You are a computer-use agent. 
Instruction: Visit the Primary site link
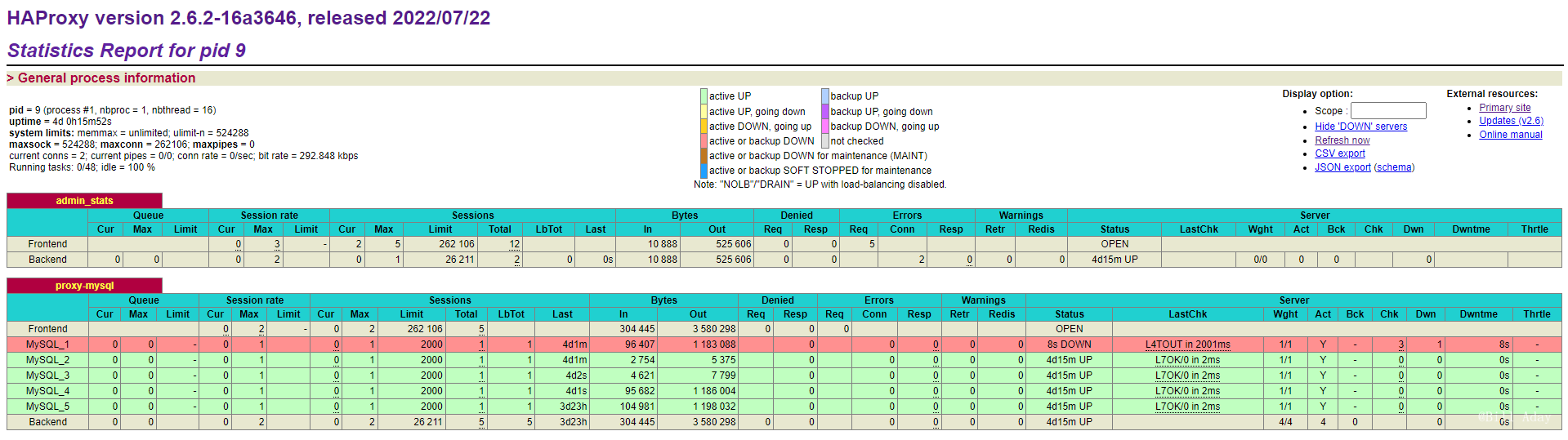click(x=1504, y=108)
